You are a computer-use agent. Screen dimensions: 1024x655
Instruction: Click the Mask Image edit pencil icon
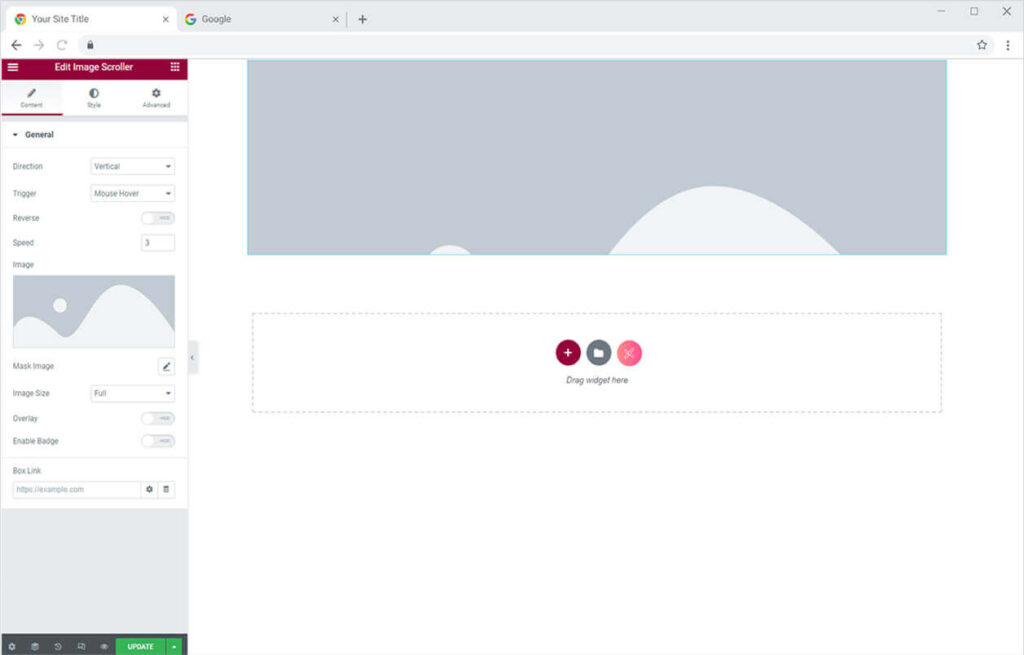pyautogui.click(x=166, y=367)
